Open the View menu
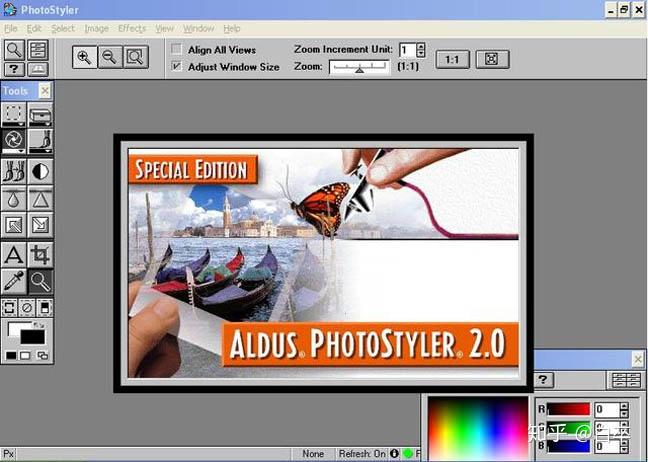The height and width of the screenshot is (462, 648). pyautogui.click(x=164, y=29)
